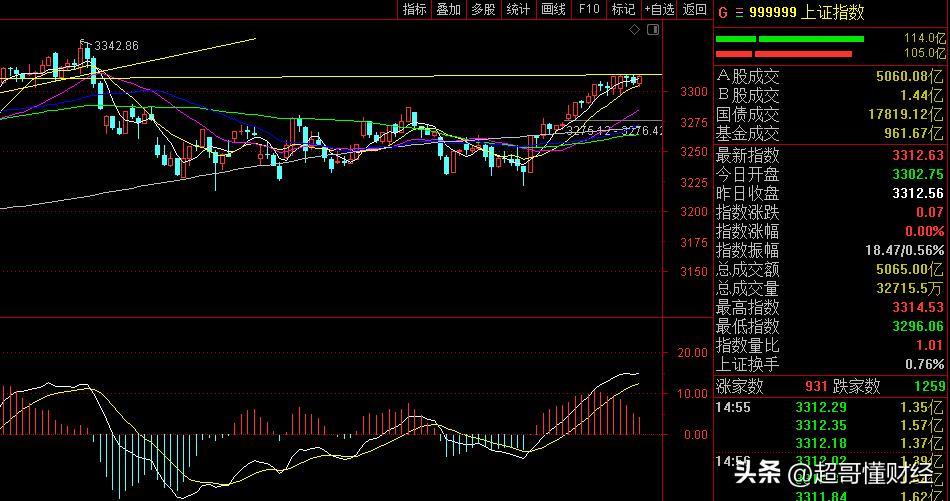Image resolution: width=950 pixels, height=501 pixels.
Task: Select the 画线 drawing line tool
Action: 553,9
